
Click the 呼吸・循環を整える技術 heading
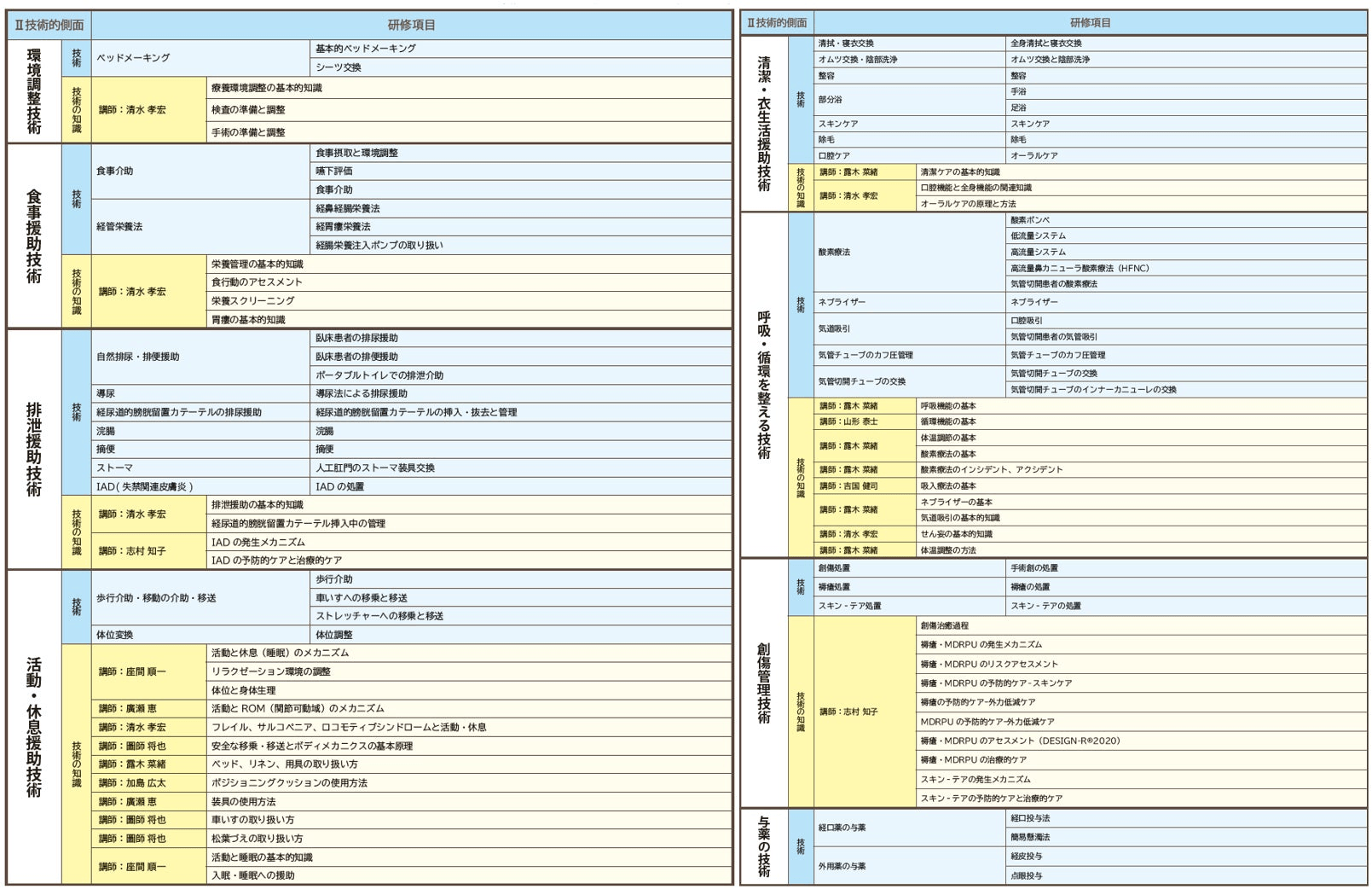pos(764,385)
